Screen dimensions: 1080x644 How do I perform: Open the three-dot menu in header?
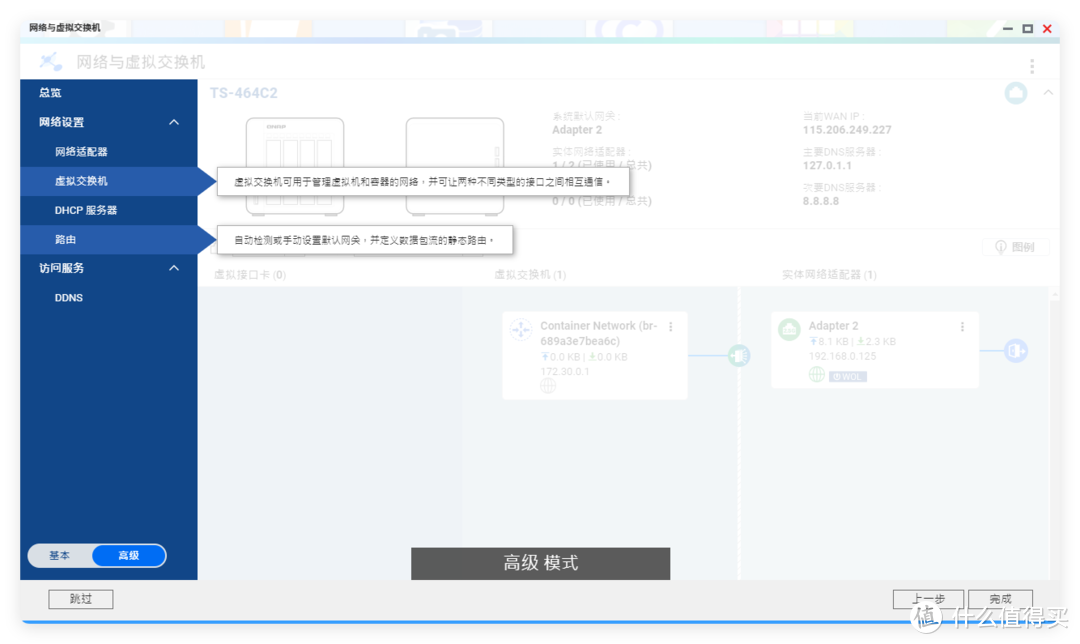click(x=1032, y=65)
